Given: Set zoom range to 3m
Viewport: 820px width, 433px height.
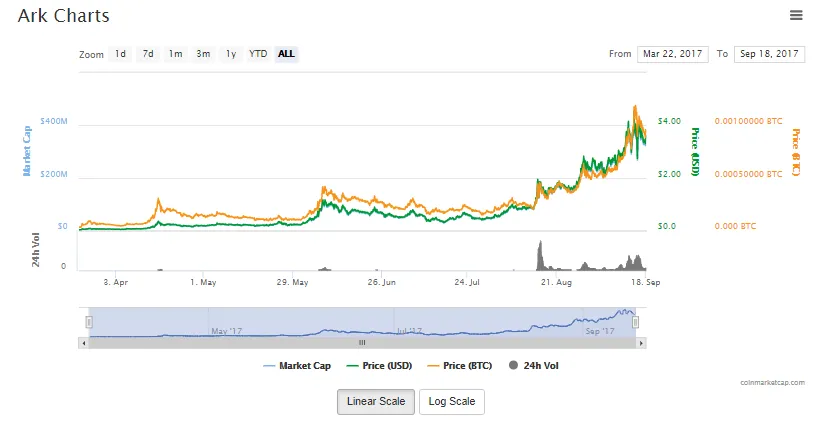Looking at the screenshot, I should click(x=203, y=54).
